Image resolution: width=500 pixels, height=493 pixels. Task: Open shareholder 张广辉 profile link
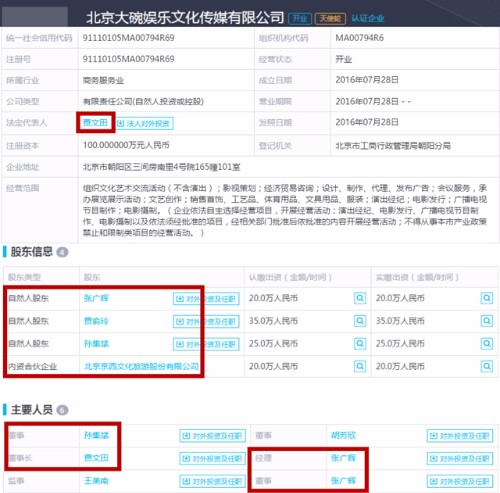pyautogui.click(x=96, y=298)
